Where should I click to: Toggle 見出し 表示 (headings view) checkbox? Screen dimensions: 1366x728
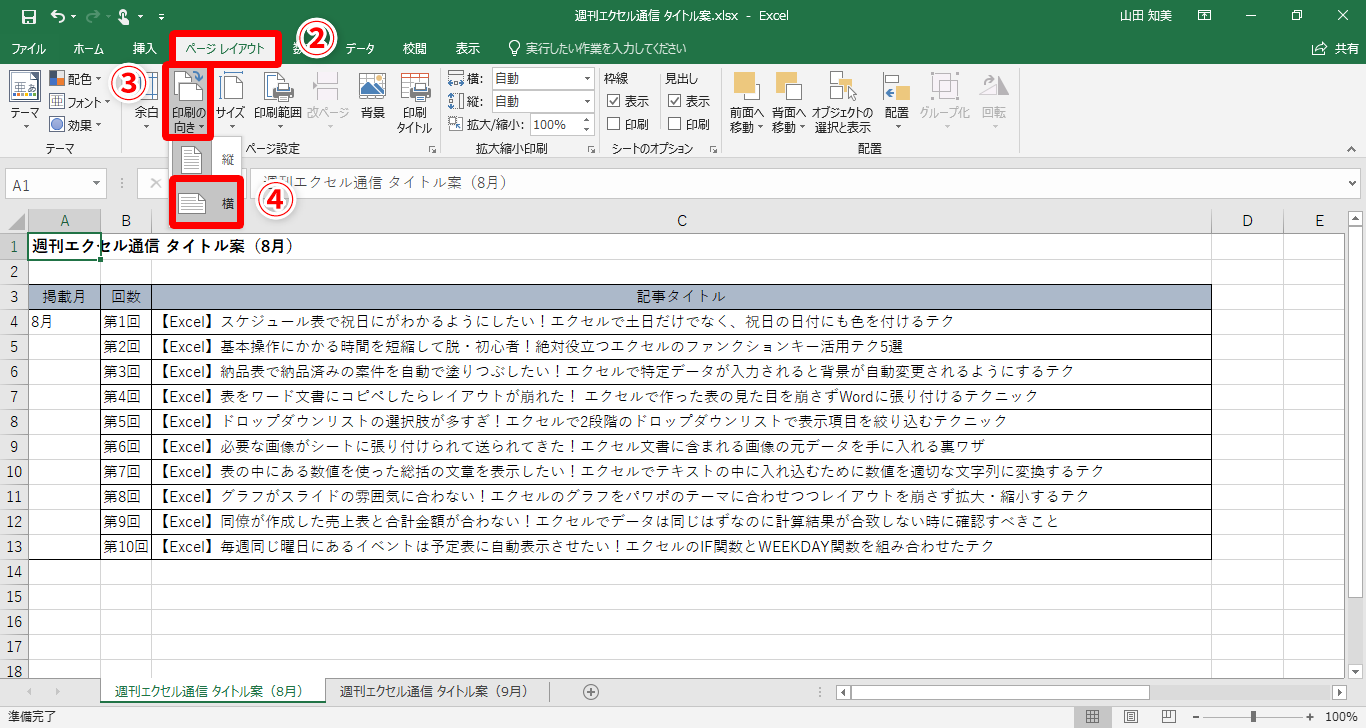pyautogui.click(x=675, y=101)
